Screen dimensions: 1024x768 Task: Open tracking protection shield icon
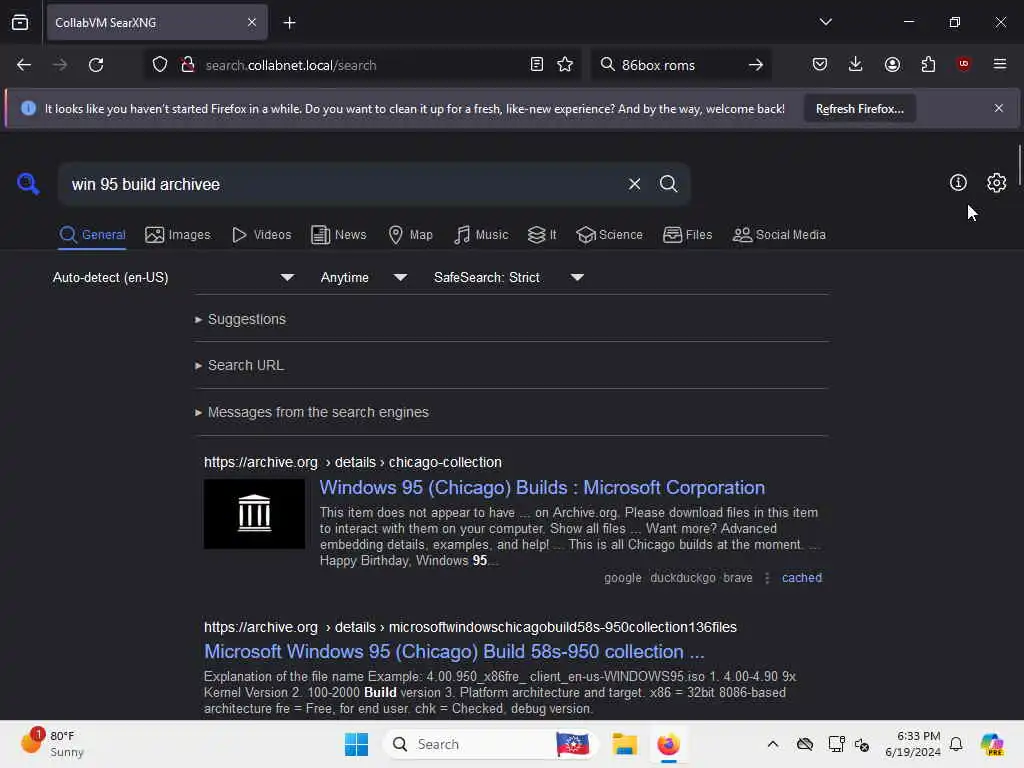click(x=160, y=65)
